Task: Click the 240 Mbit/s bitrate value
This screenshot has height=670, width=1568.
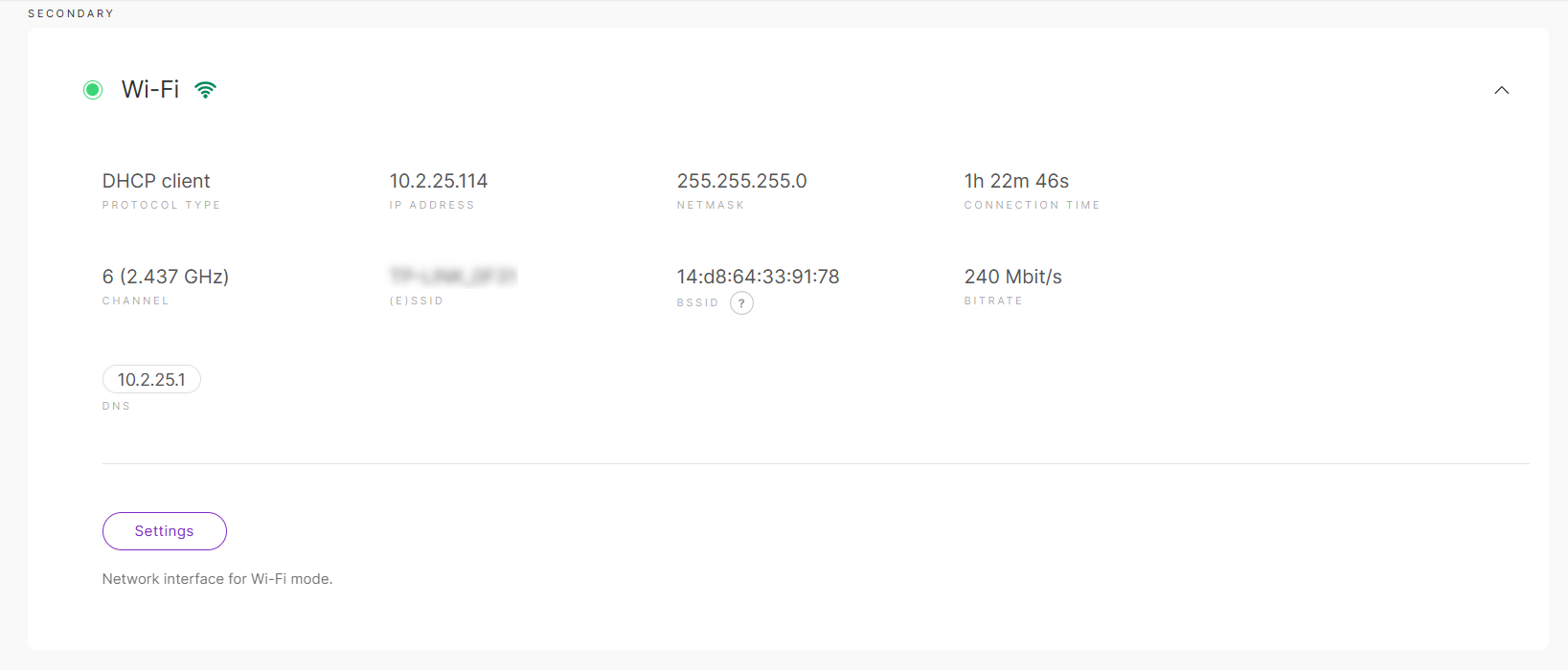Action: coord(1013,277)
